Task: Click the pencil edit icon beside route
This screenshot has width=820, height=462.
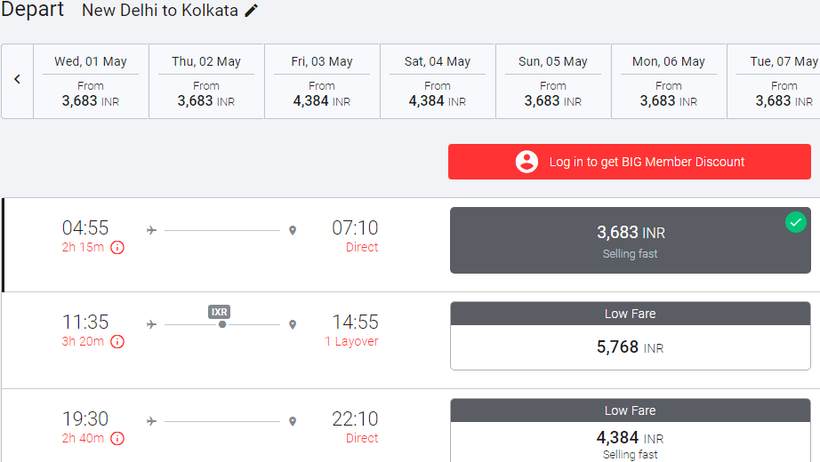Action: (x=251, y=11)
